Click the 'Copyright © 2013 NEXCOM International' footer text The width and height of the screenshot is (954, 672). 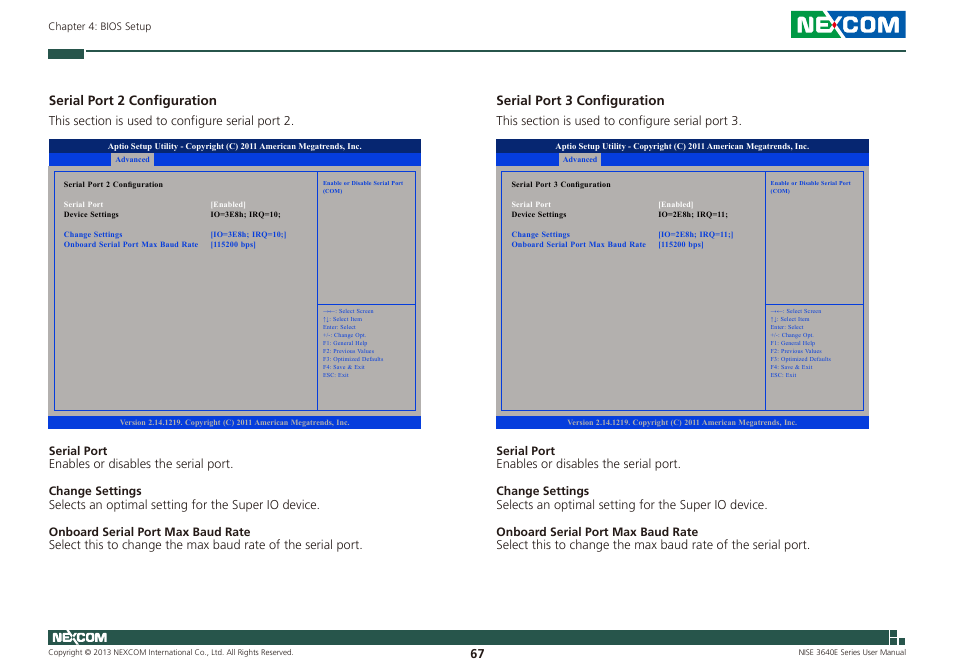tap(171, 653)
